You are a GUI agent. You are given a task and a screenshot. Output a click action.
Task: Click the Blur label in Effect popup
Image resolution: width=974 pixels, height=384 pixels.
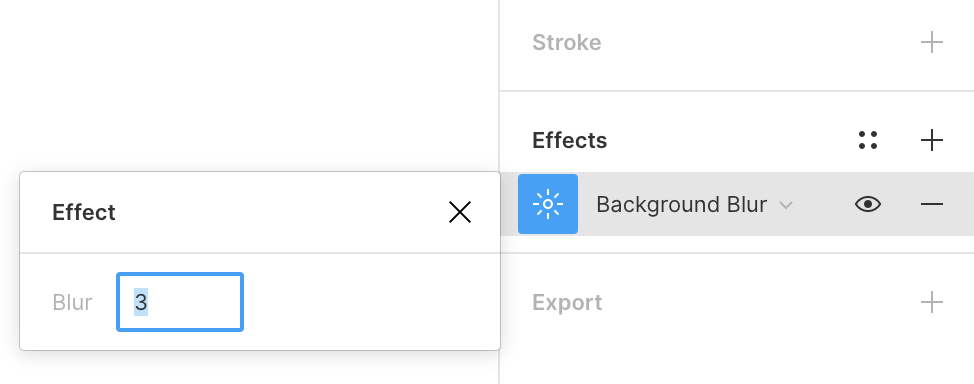72,303
